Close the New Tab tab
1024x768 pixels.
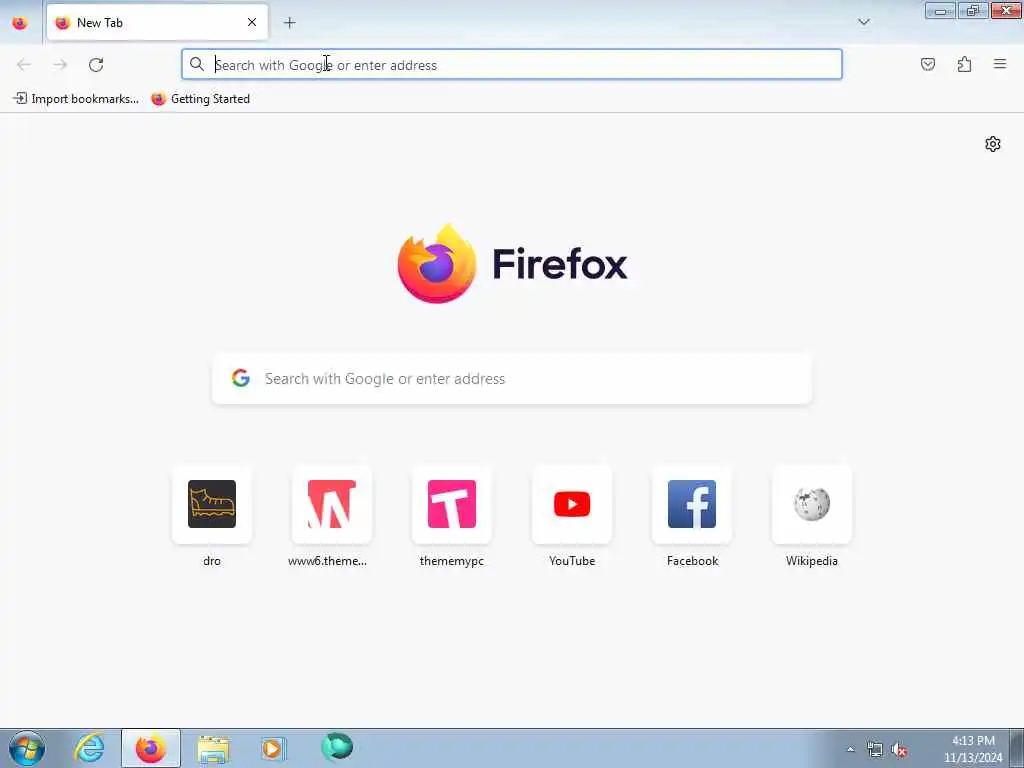point(251,22)
